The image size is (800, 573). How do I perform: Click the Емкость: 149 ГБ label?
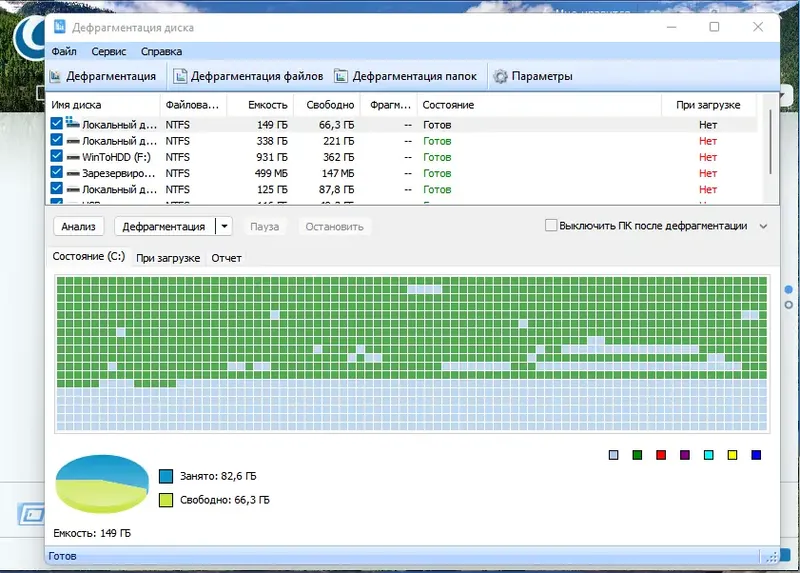[x=92, y=533]
